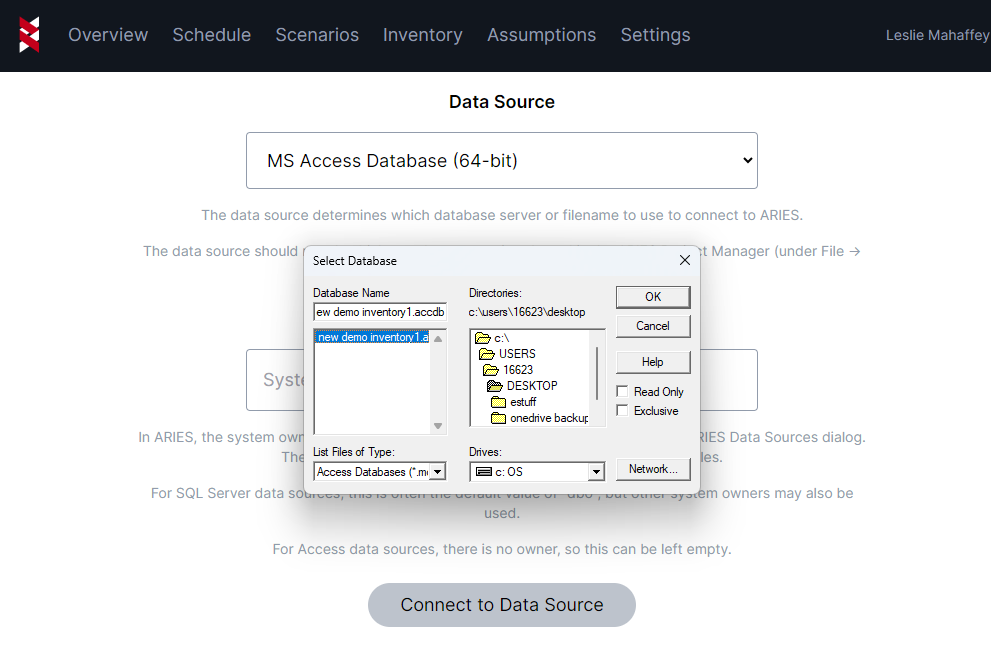The height and width of the screenshot is (668, 991).
Task: Select the DESKTOP open folder icon
Action: [494, 386]
